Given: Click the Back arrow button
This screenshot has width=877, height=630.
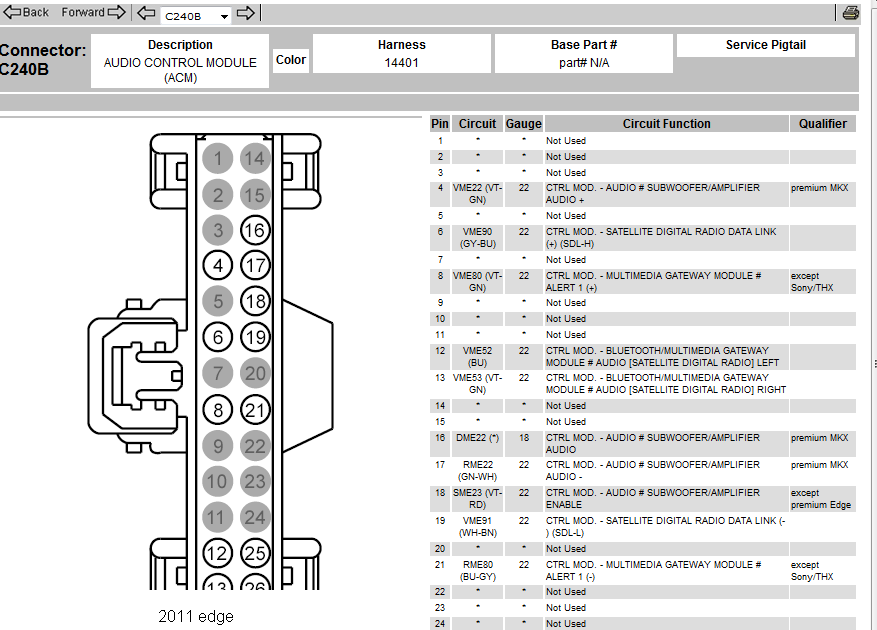Looking at the screenshot, I should [26, 12].
